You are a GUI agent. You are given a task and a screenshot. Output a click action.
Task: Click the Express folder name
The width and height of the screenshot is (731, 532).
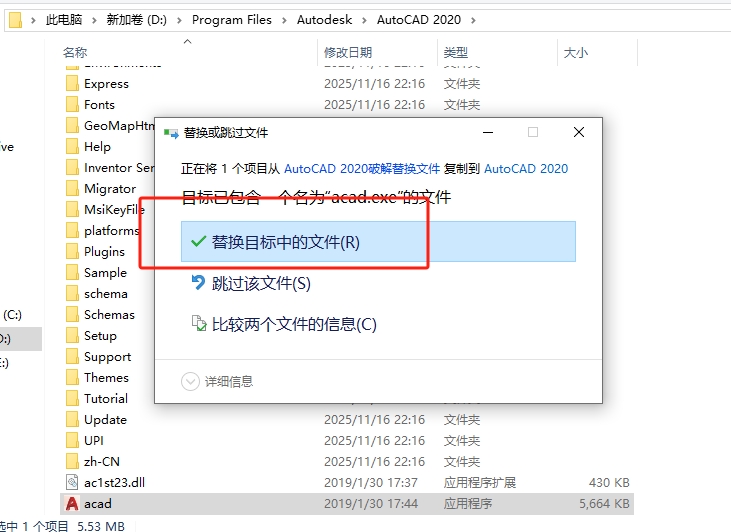pos(106,84)
